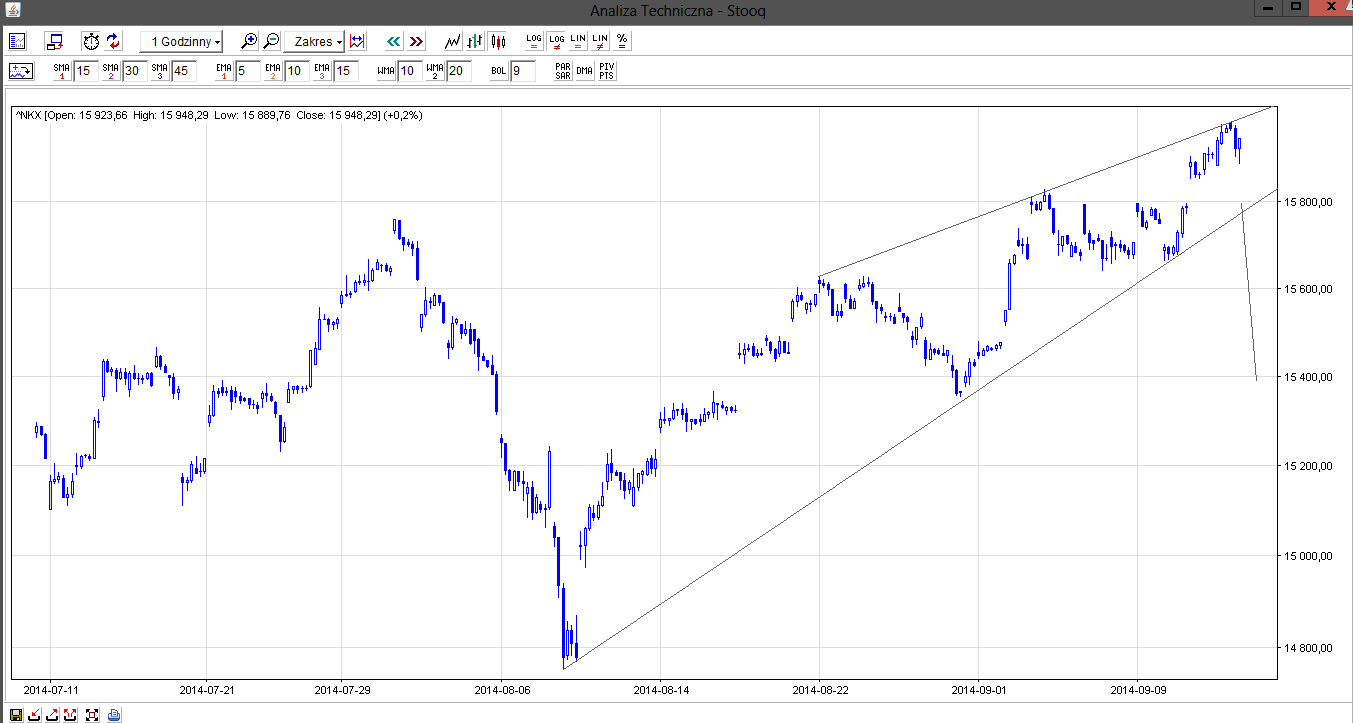Toggle the percent scale button
The height and width of the screenshot is (723, 1353).
pos(622,41)
